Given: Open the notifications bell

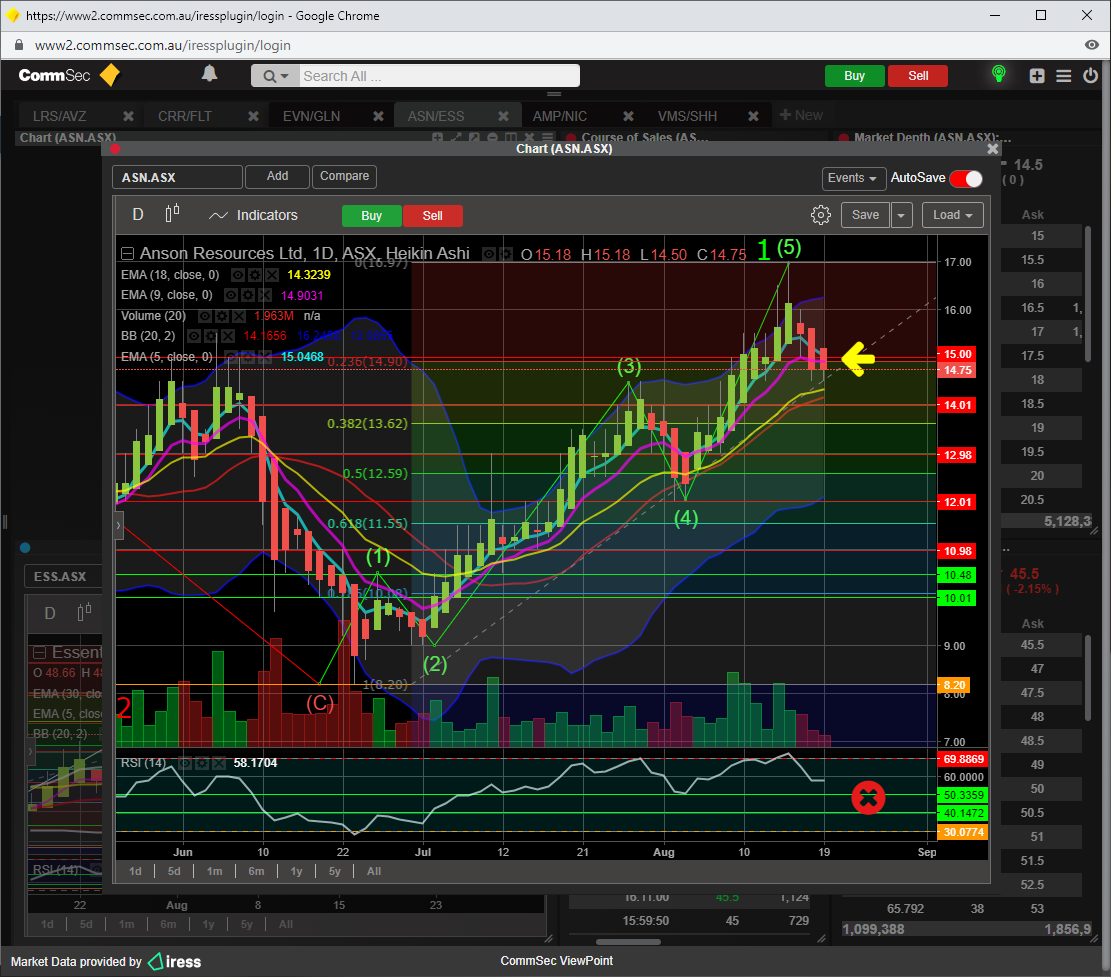Looking at the screenshot, I should pos(209,74).
